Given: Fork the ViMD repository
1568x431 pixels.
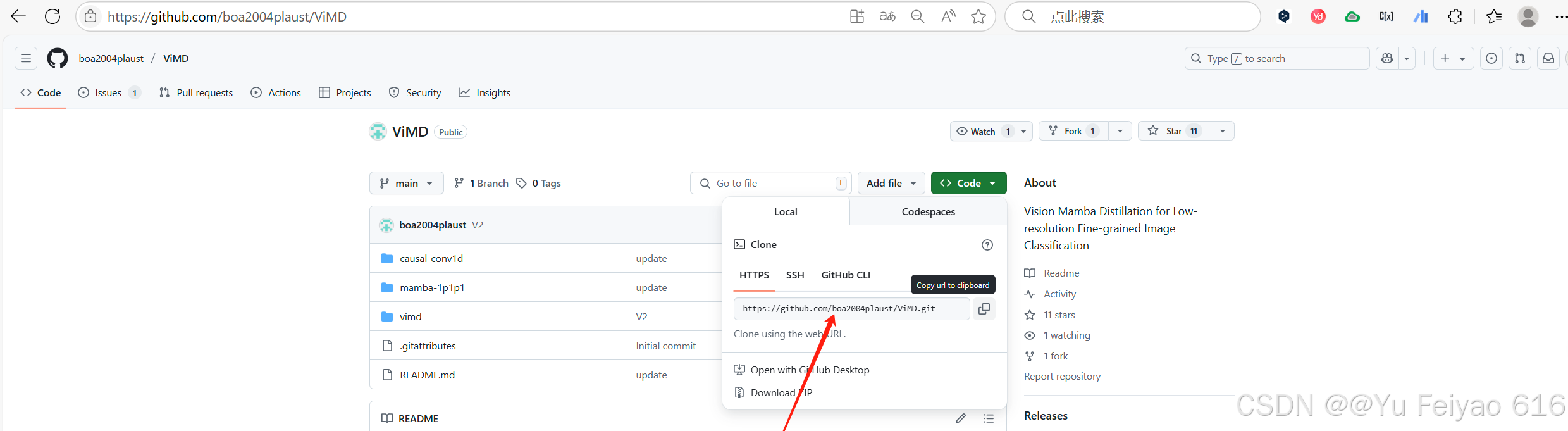Looking at the screenshot, I should [x=1073, y=131].
